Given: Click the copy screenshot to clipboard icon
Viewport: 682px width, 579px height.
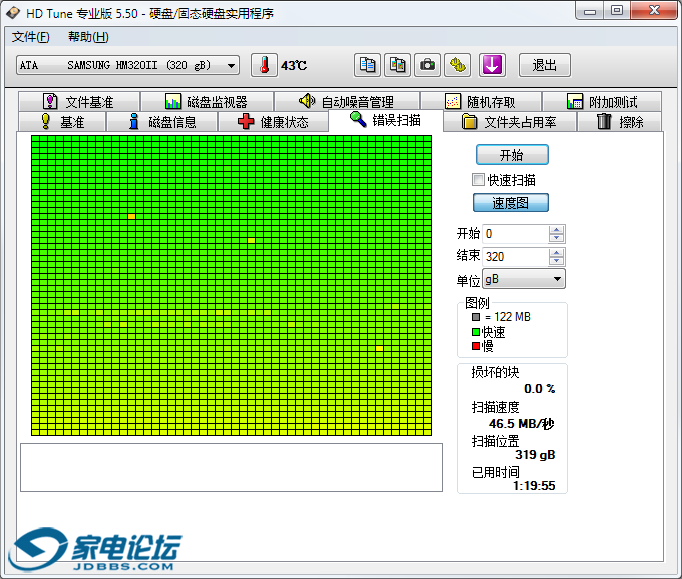Looking at the screenshot, I should point(397,65).
